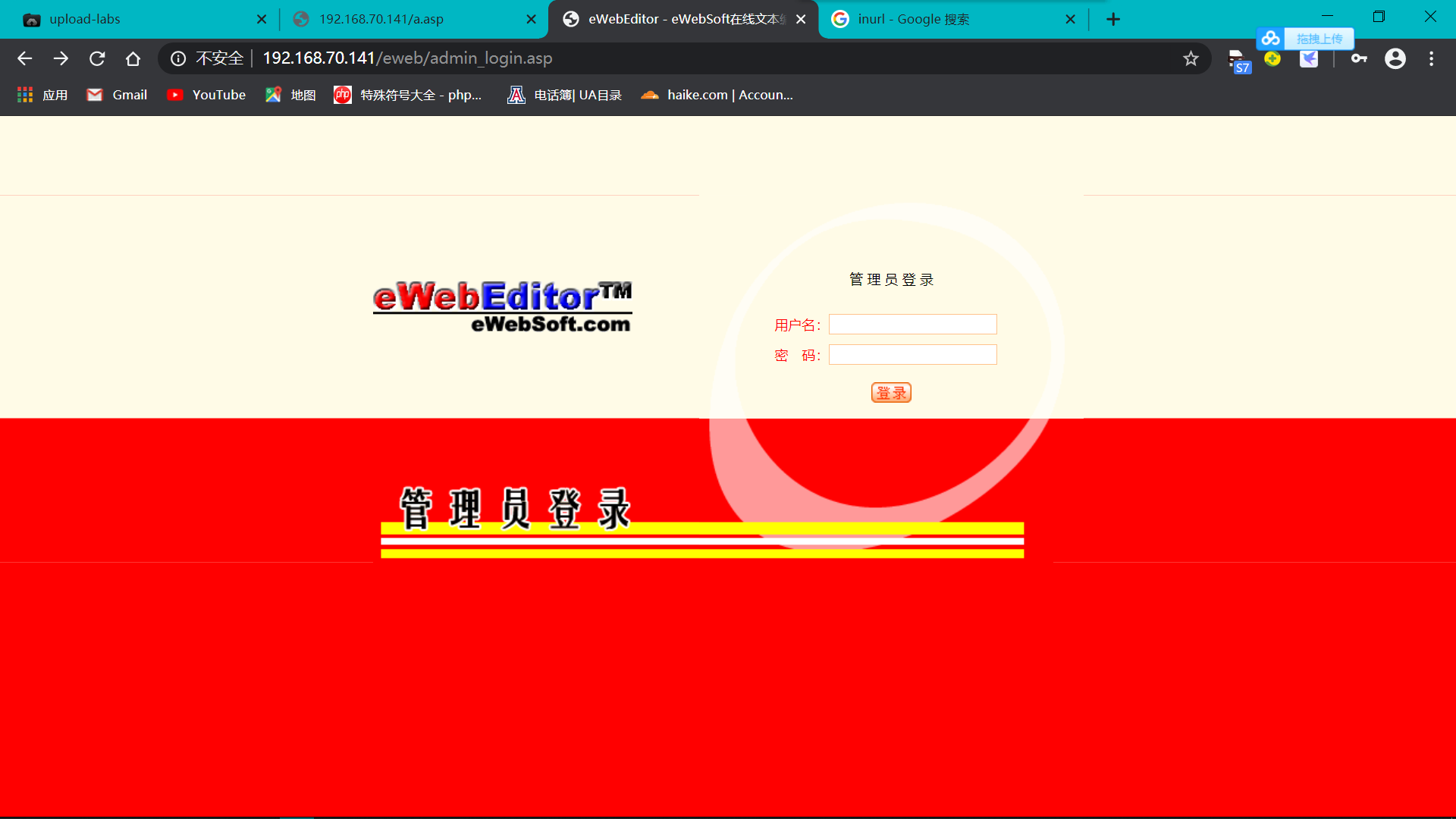Go back using the back arrow
Image resolution: width=1456 pixels, height=819 pixels.
click(24, 58)
